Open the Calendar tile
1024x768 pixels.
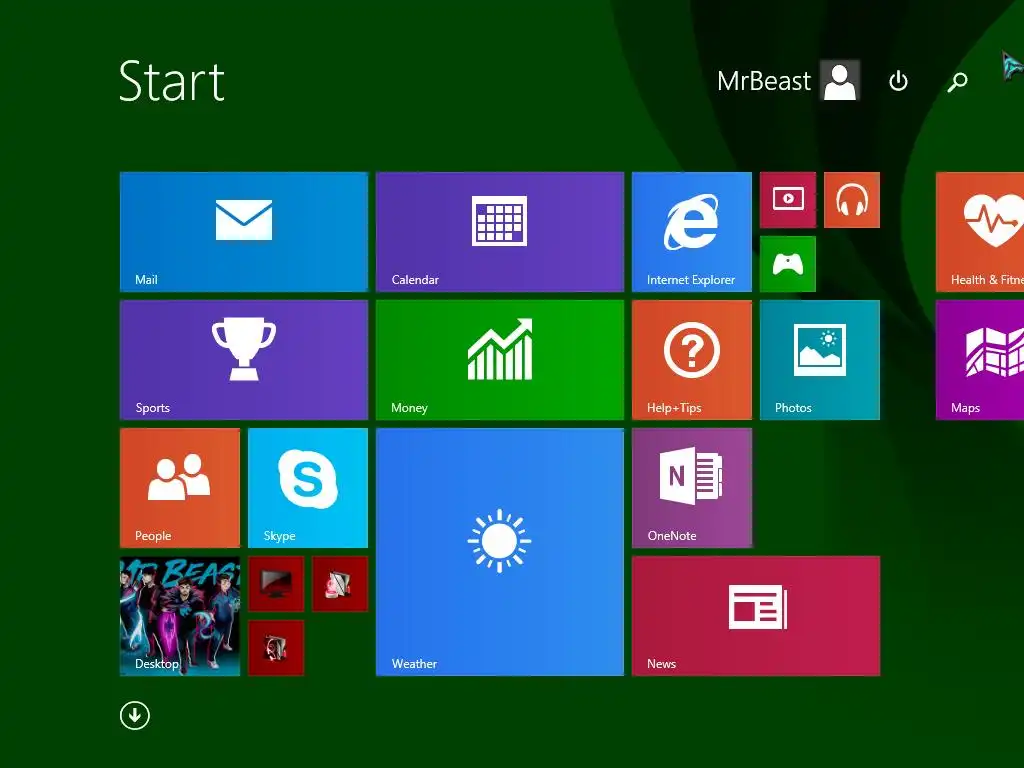tap(500, 231)
